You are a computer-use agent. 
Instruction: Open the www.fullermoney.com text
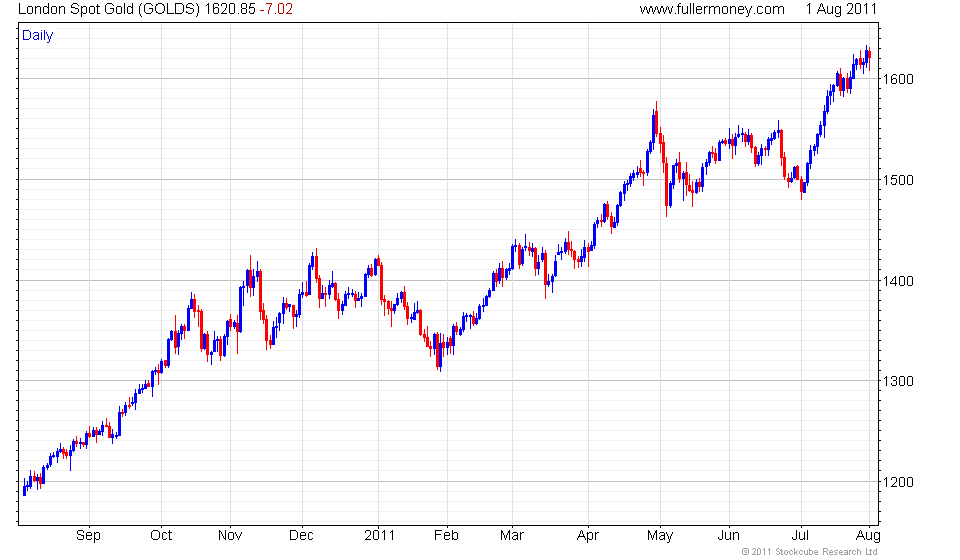(712, 9)
